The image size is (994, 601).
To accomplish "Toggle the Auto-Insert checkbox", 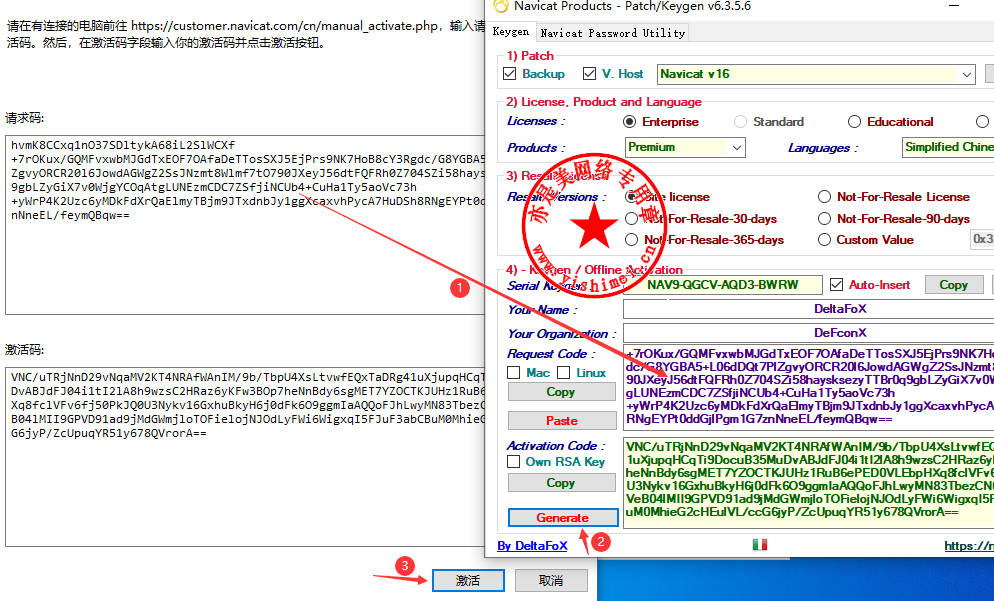I will (x=836, y=285).
